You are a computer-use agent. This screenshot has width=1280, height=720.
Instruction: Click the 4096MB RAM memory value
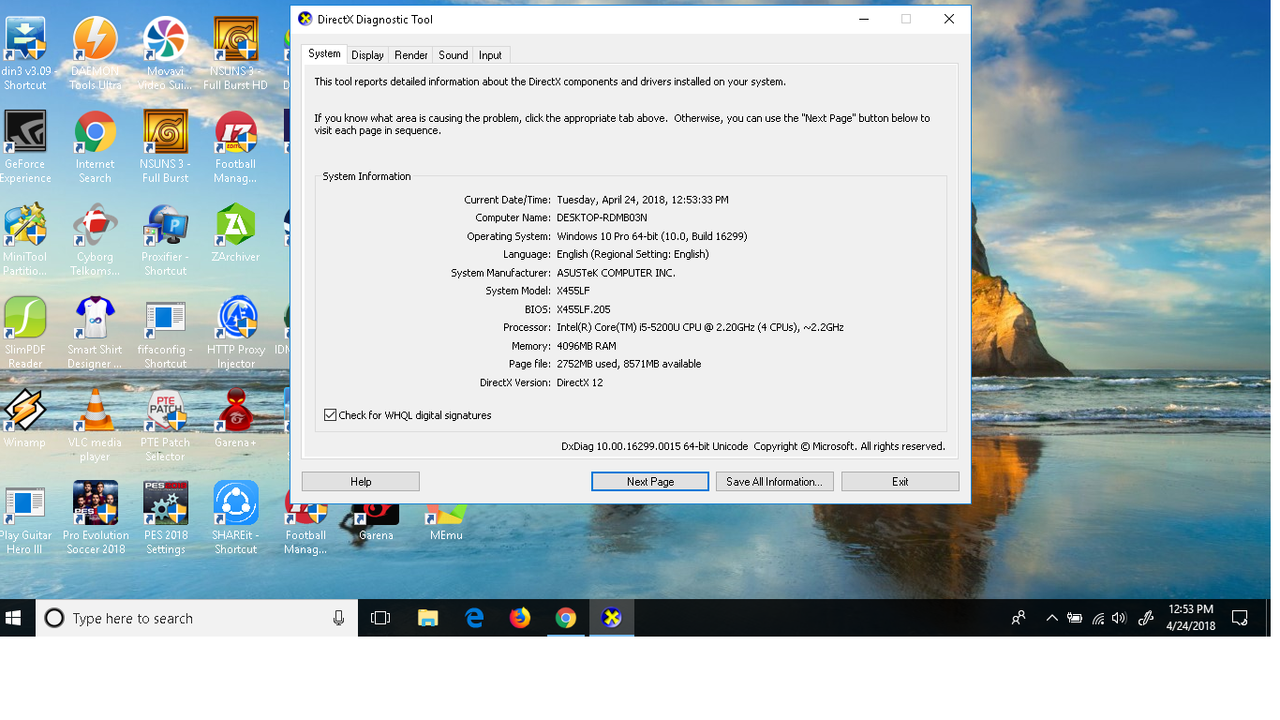586,346
